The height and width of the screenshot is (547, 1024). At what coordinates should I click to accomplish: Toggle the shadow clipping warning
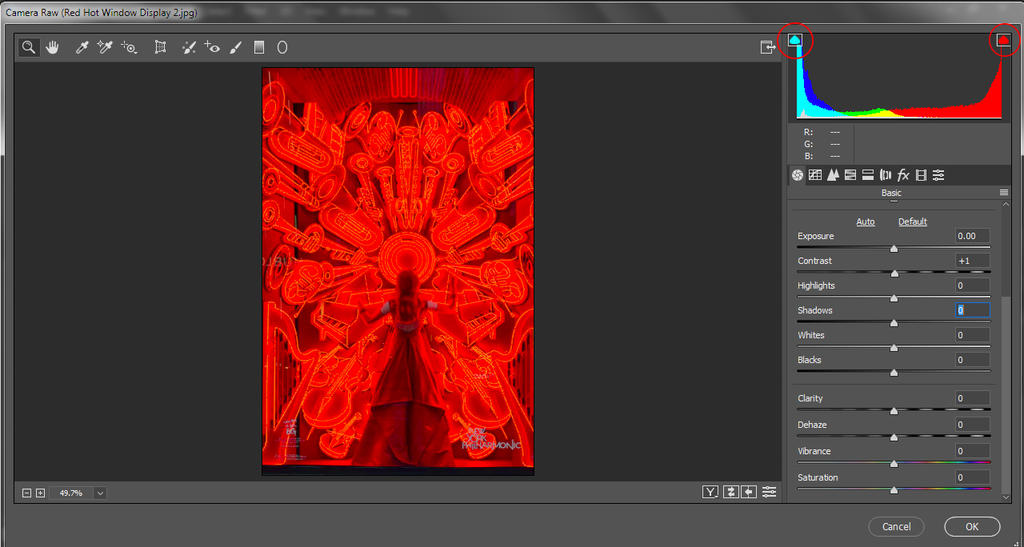tap(795, 40)
